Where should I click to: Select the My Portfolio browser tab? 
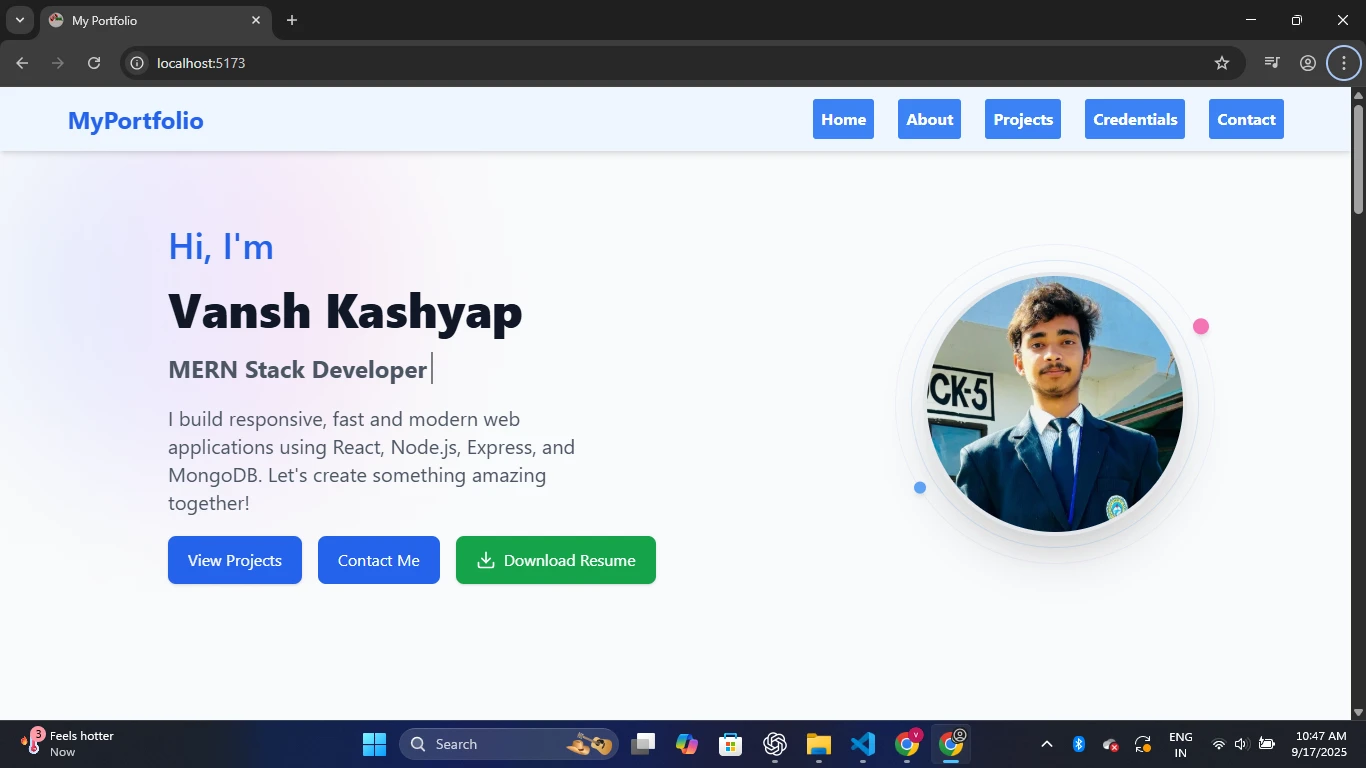tap(155, 20)
